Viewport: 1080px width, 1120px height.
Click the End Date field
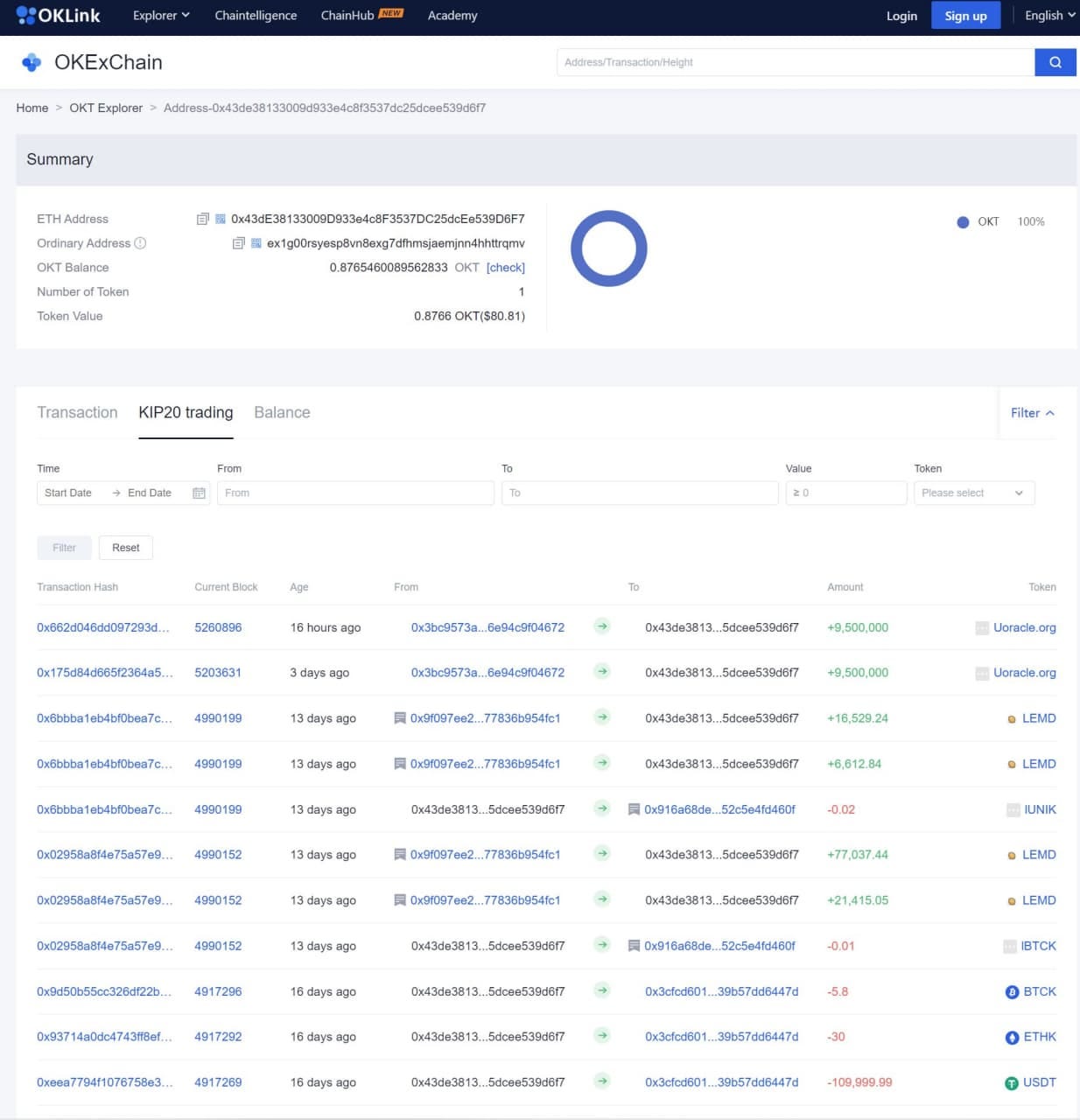pyautogui.click(x=150, y=493)
